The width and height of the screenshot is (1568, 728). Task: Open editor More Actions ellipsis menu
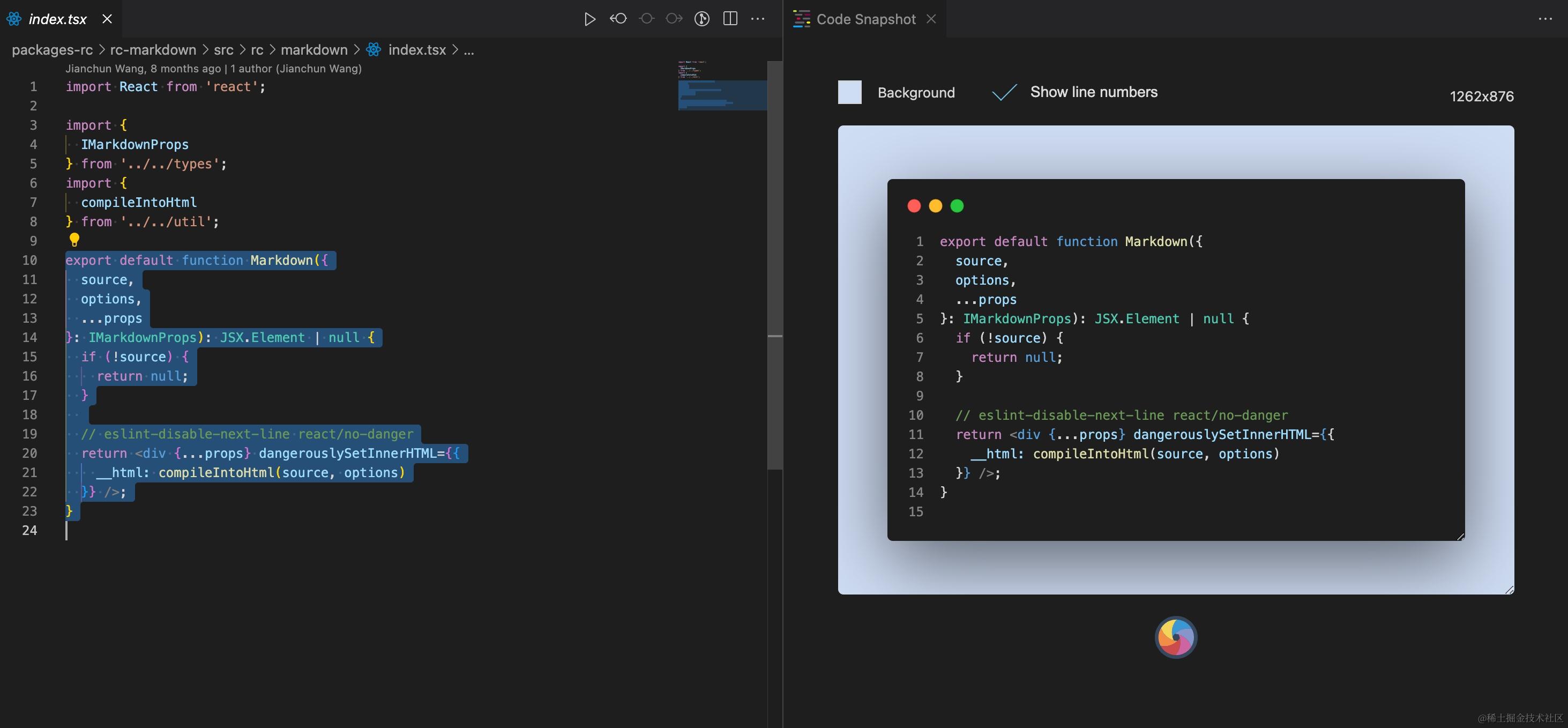point(758,19)
